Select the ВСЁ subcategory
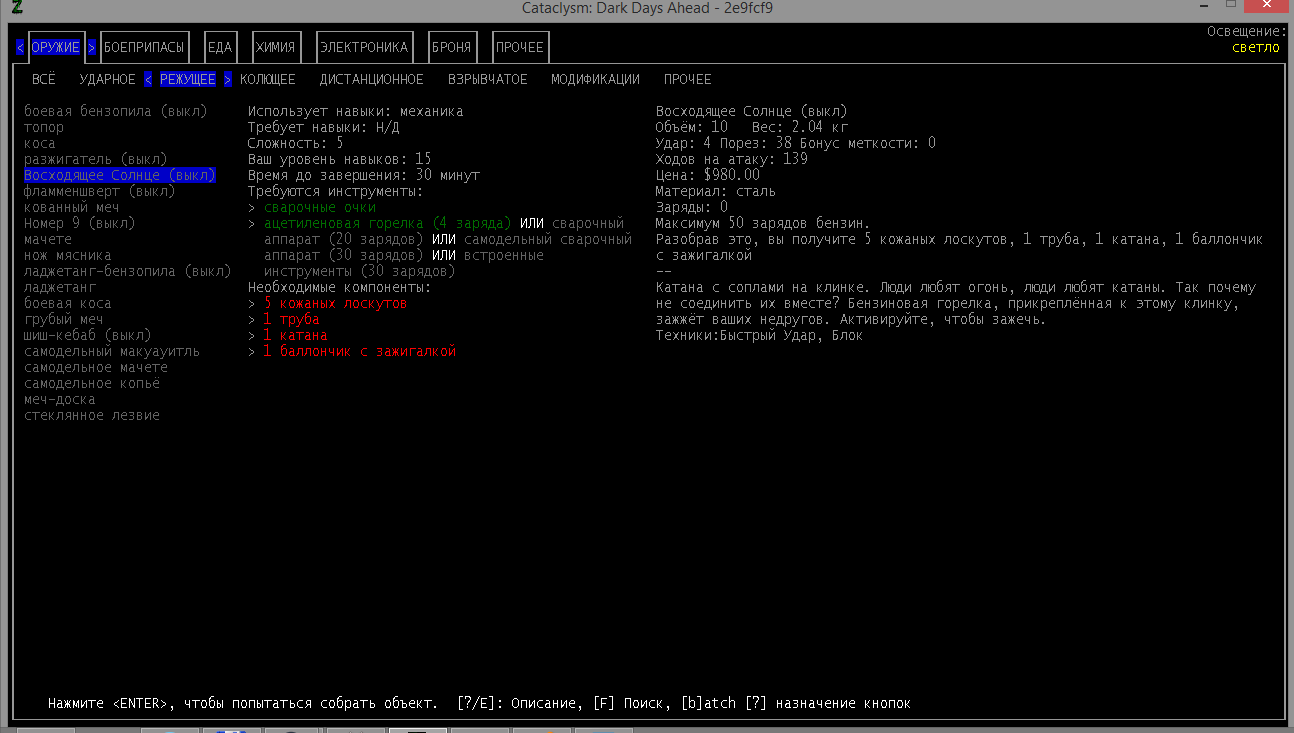 tap(44, 79)
